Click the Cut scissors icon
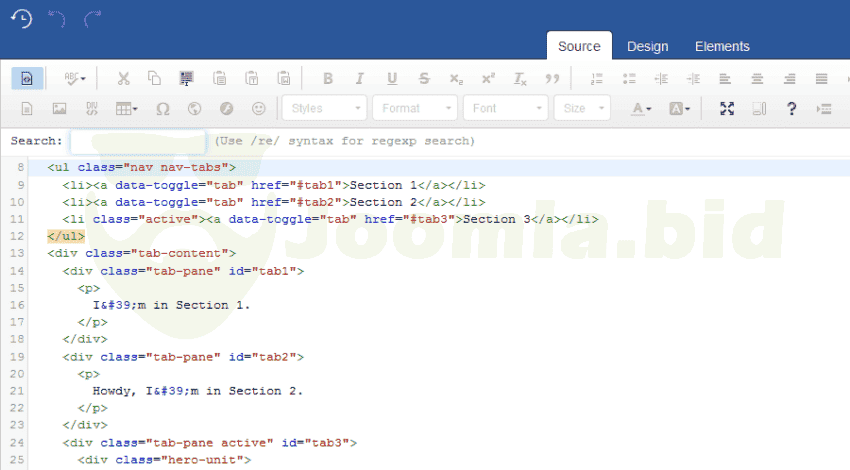 click(123, 78)
